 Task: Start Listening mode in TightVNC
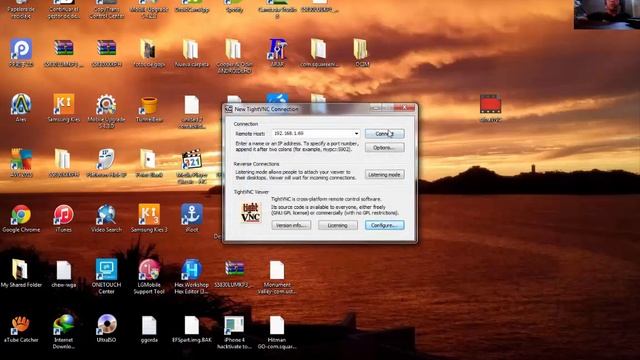(384, 175)
